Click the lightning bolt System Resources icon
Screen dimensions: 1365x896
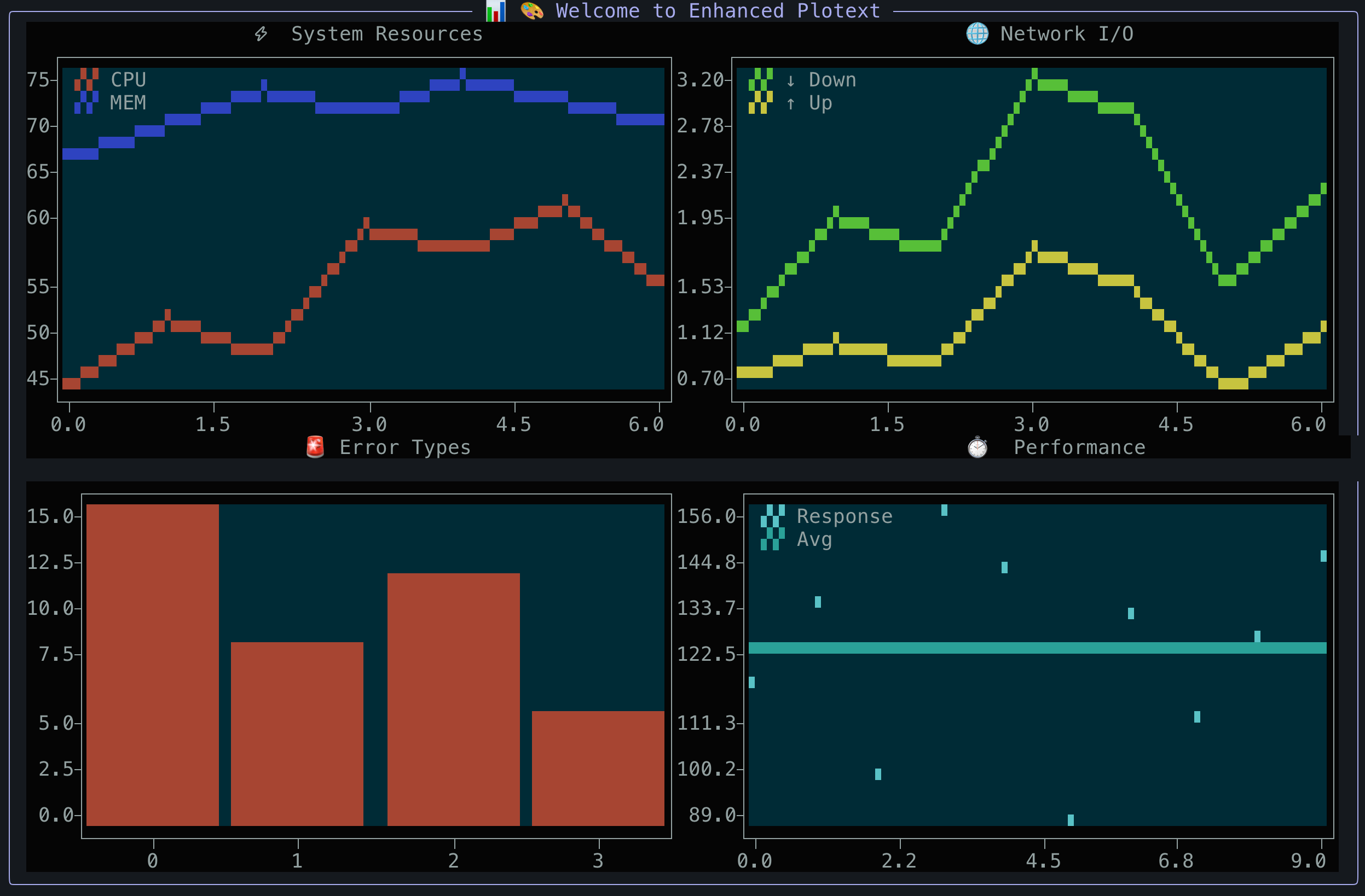[x=261, y=34]
